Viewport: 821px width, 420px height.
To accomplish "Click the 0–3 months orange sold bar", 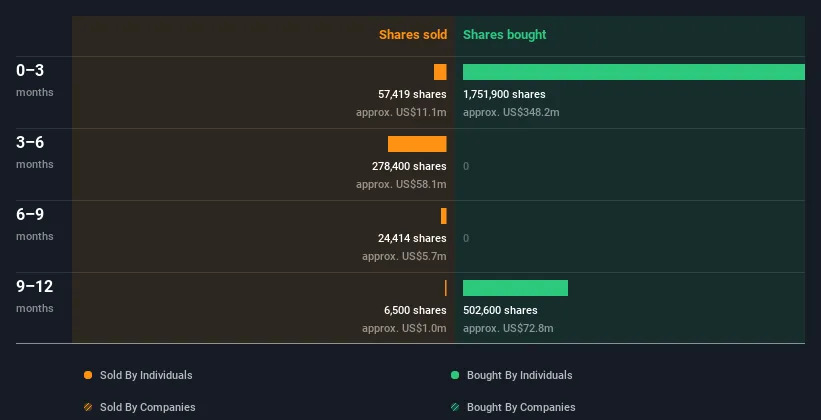I will point(440,72).
